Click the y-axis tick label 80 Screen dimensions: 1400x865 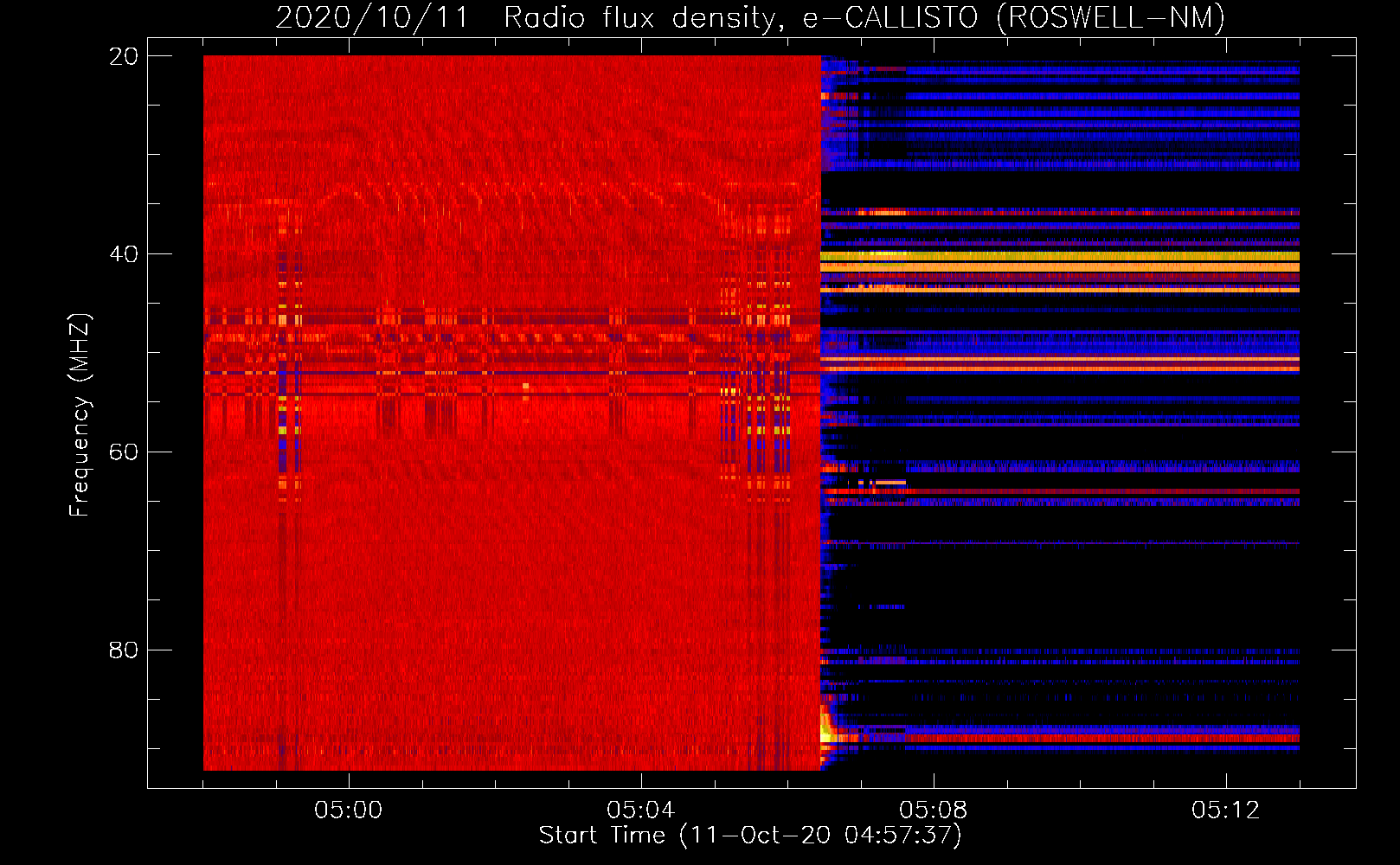tap(124, 650)
